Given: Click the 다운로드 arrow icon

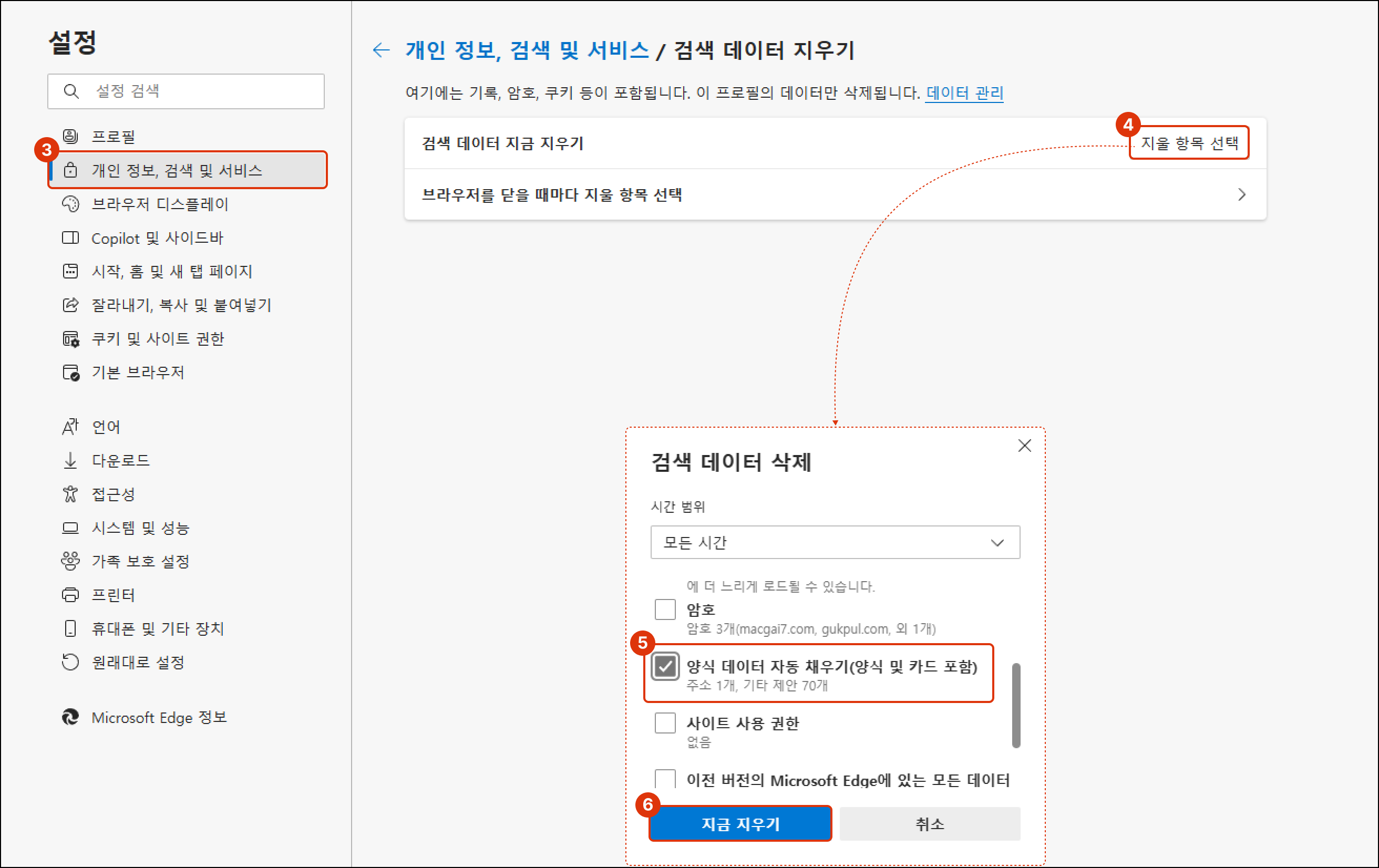Looking at the screenshot, I should click(70, 460).
